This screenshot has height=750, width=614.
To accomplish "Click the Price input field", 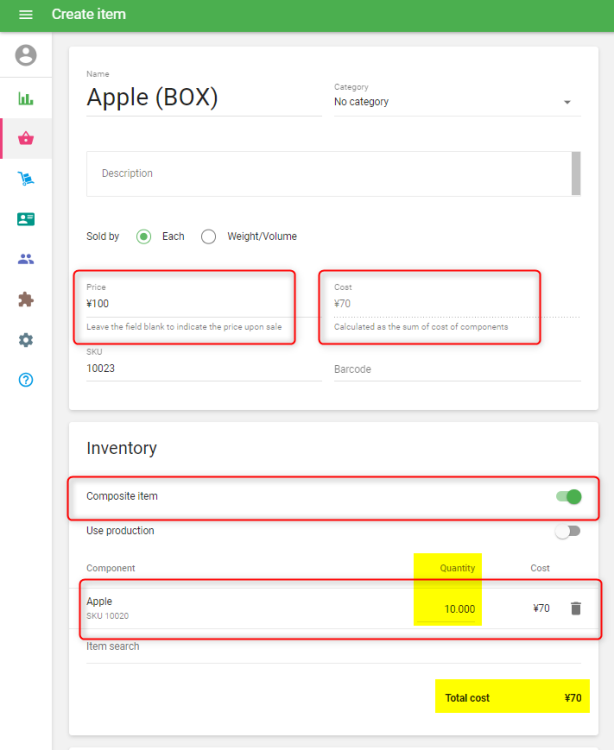I will pyautogui.click(x=185, y=304).
